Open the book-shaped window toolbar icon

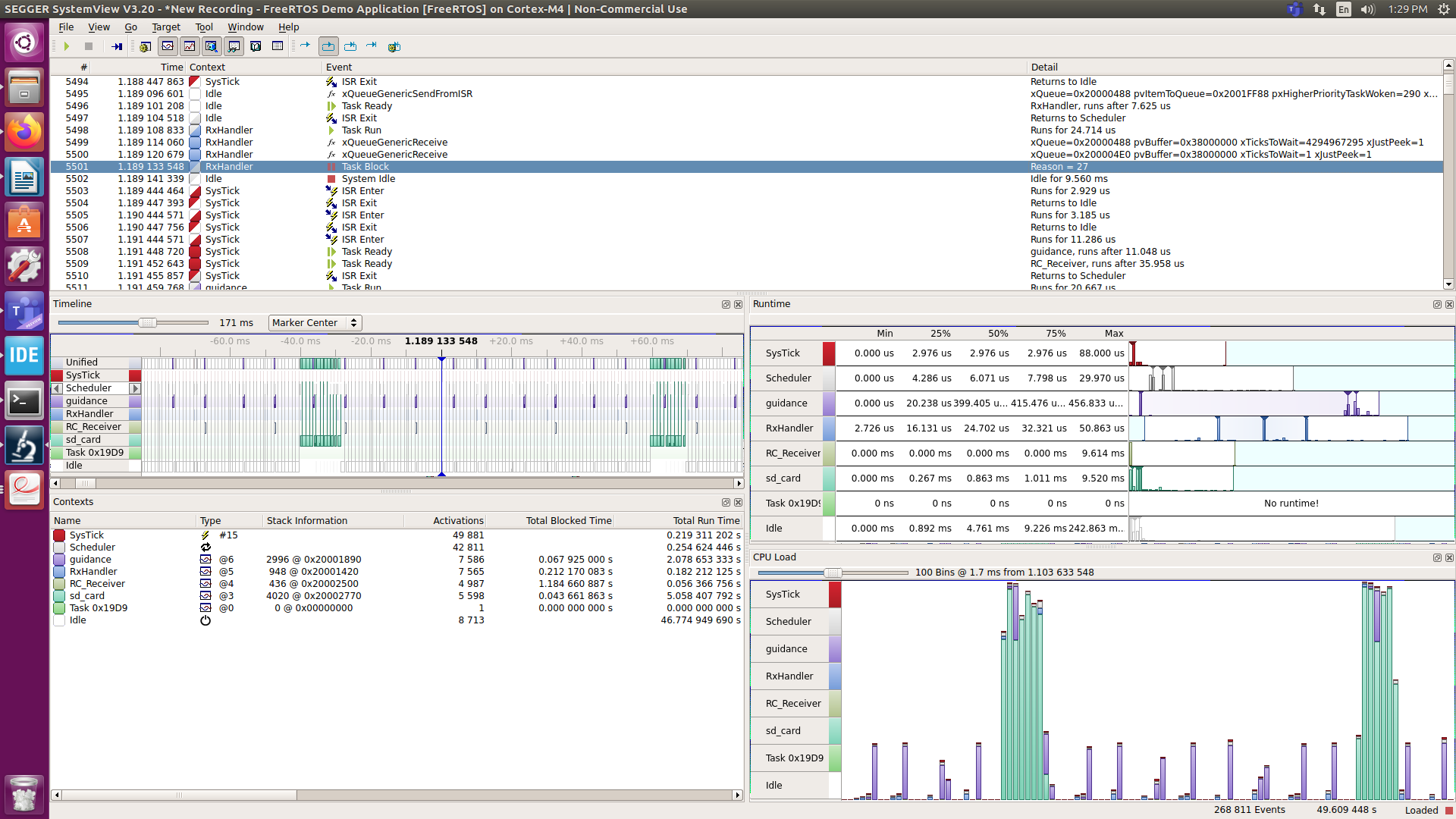point(256,46)
